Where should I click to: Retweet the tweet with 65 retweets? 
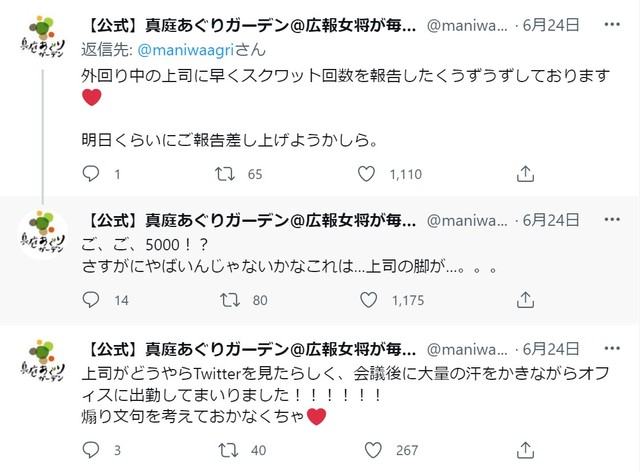pos(226,174)
